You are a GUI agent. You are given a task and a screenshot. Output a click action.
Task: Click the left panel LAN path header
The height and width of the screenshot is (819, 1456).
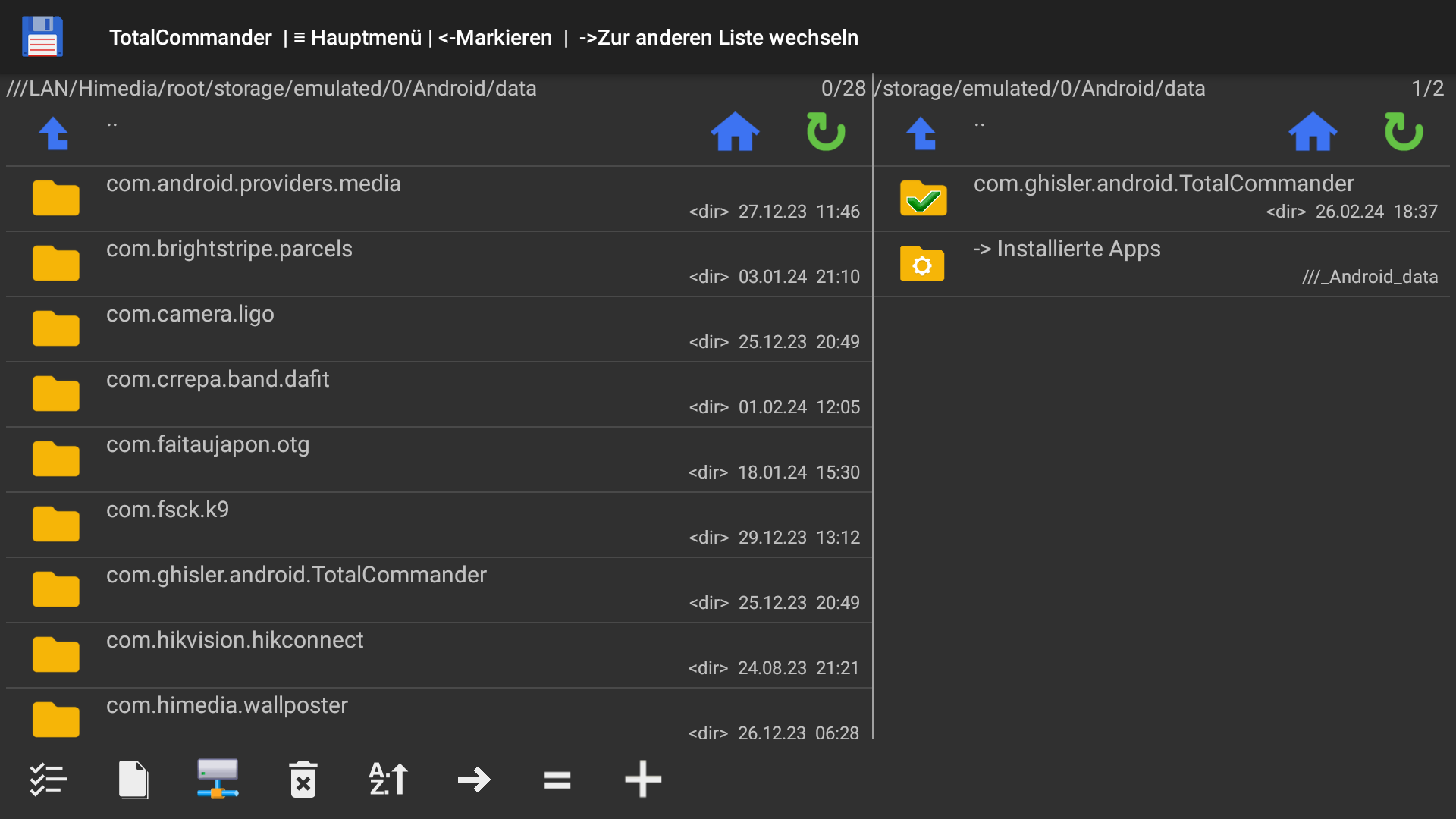(271, 89)
